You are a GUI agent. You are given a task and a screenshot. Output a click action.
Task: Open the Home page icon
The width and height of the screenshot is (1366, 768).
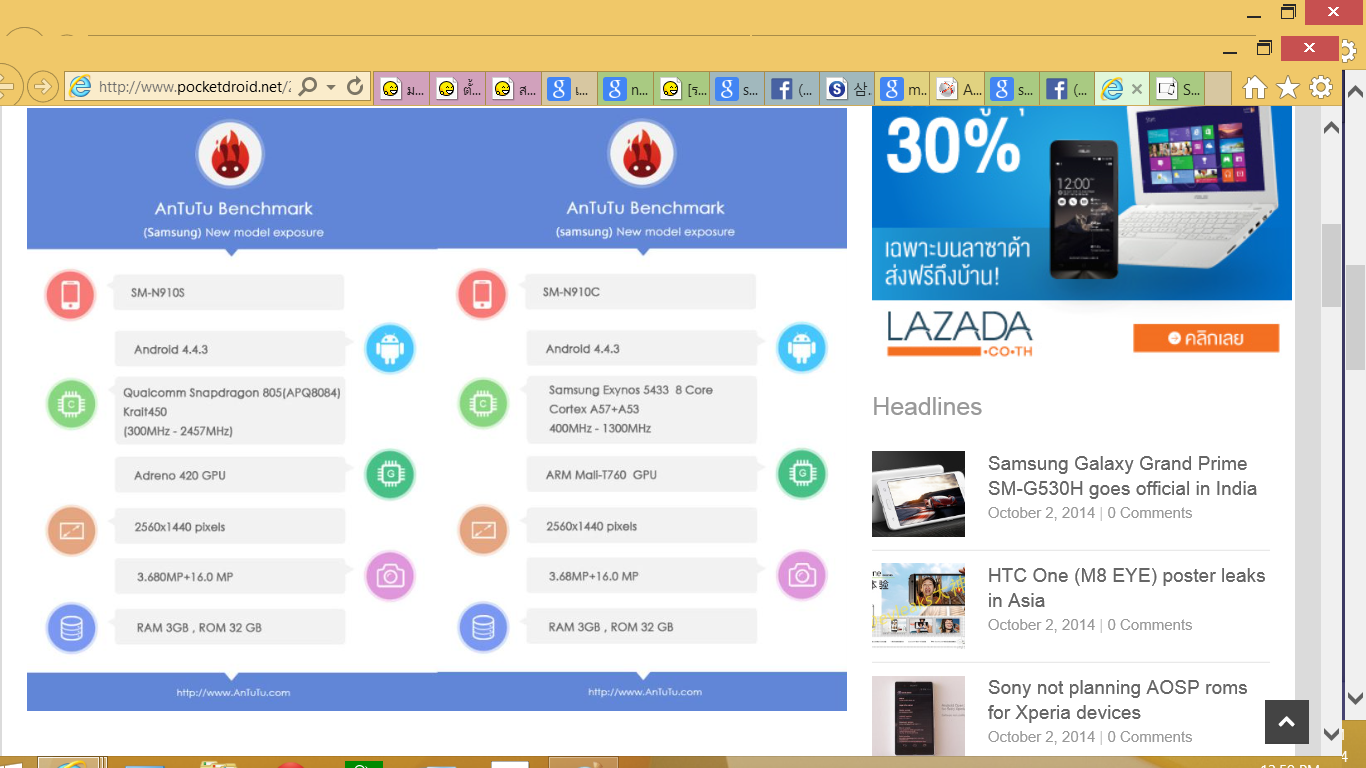click(1255, 88)
